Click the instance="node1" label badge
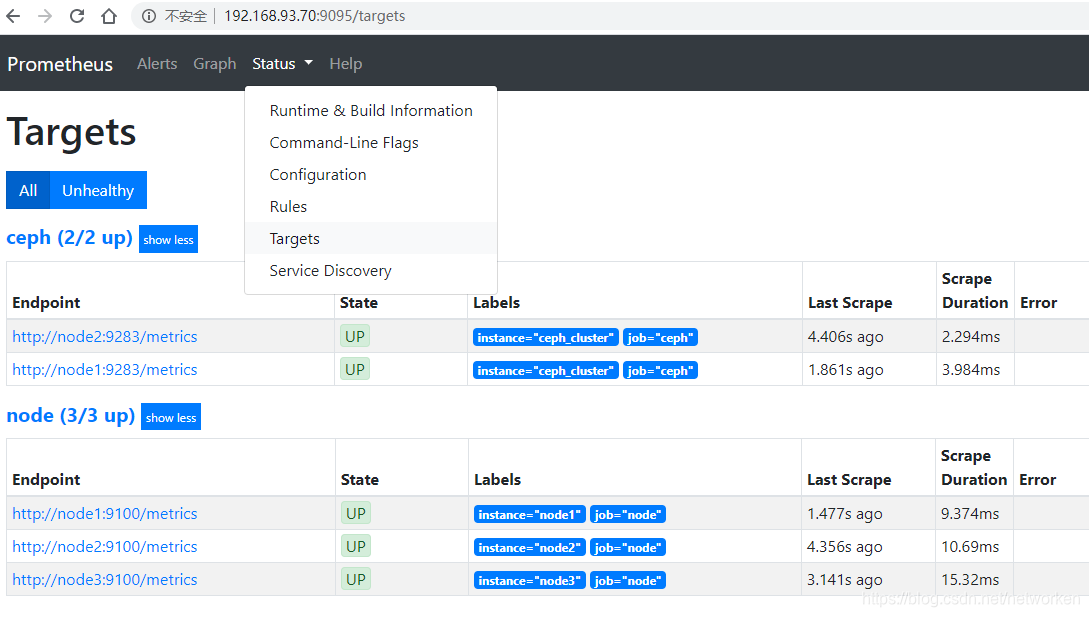Screen dimensions: 1089x617 (530, 515)
